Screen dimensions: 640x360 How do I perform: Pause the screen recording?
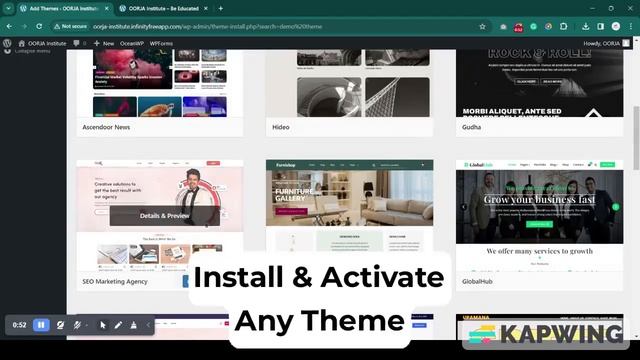[x=41, y=325]
